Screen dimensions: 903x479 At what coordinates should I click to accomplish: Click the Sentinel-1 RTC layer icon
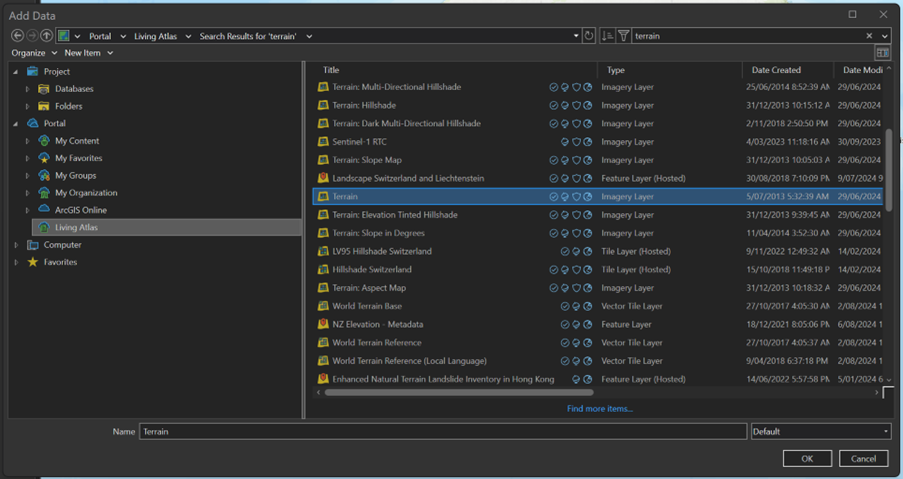point(323,142)
